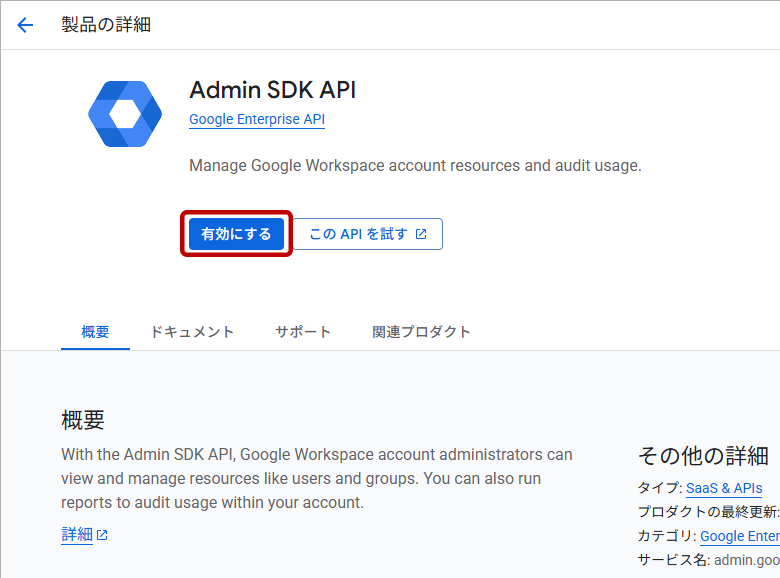
Task: Open the Google Enterprise API link
Action: [x=257, y=119]
